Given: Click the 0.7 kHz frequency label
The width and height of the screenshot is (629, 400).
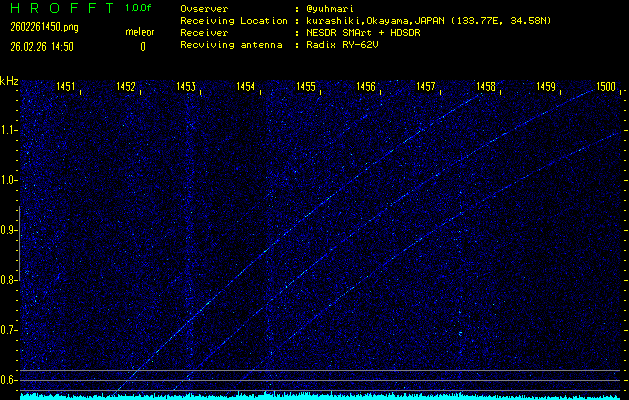Looking at the screenshot, I should (9, 330).
